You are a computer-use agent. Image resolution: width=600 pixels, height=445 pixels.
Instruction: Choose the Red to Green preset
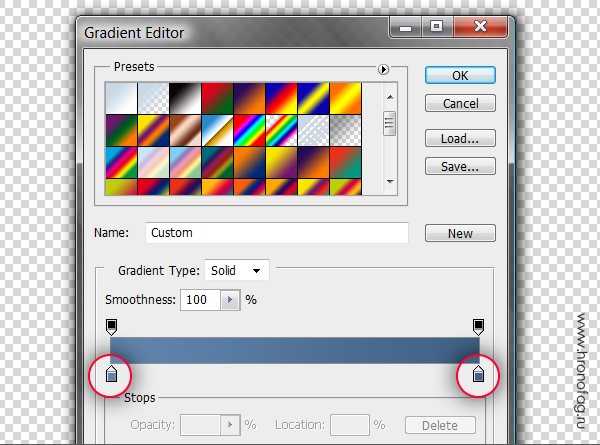click(217, 98)
